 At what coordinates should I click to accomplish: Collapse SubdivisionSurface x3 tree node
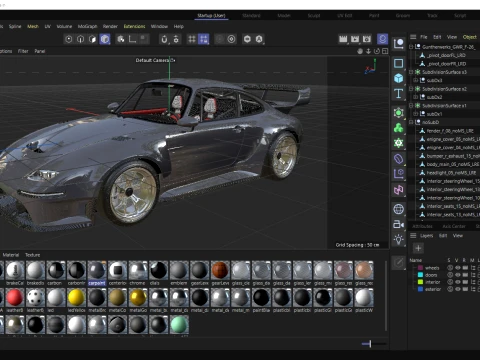[x=411, y=72]
